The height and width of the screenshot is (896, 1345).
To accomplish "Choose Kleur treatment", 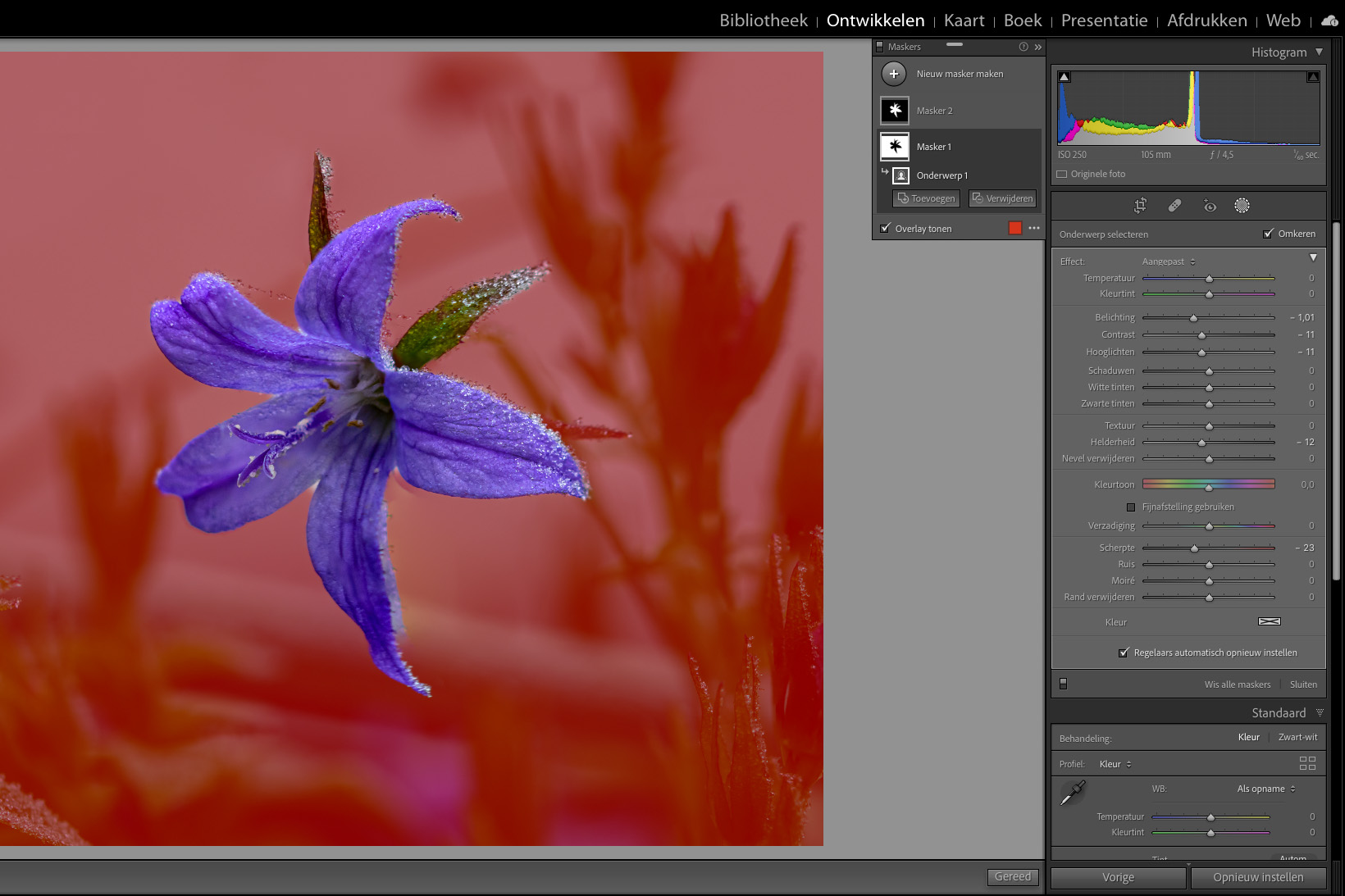I will 1248,737.
